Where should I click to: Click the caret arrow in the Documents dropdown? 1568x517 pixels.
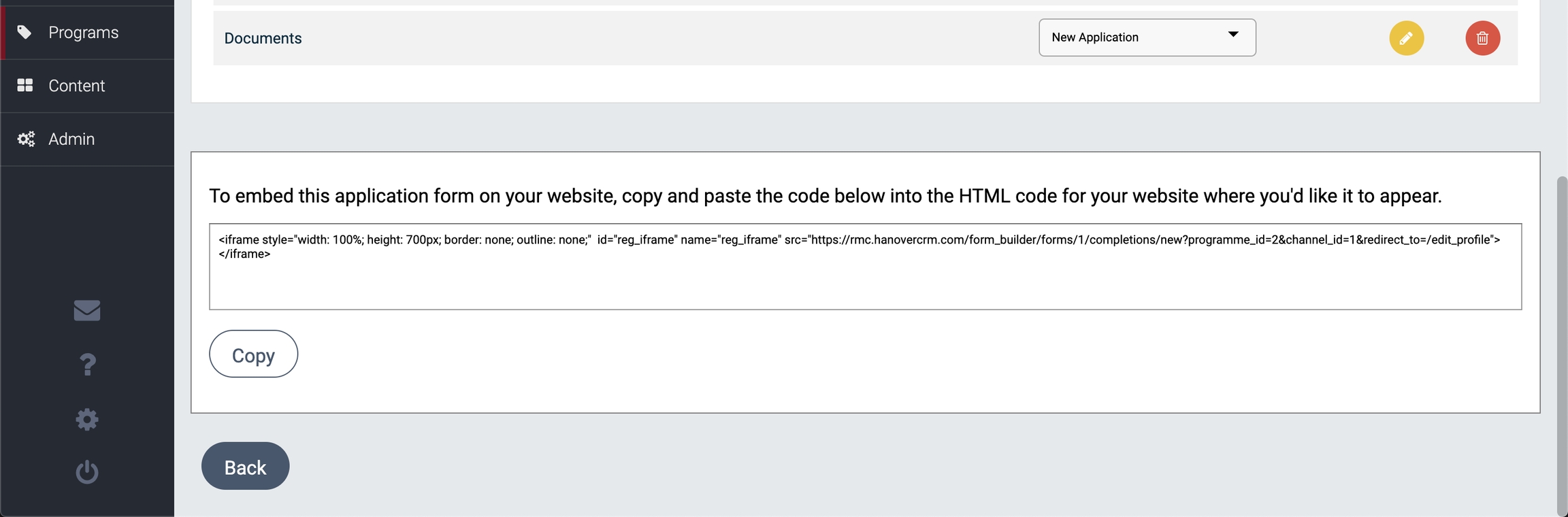tap(1232, 35)
